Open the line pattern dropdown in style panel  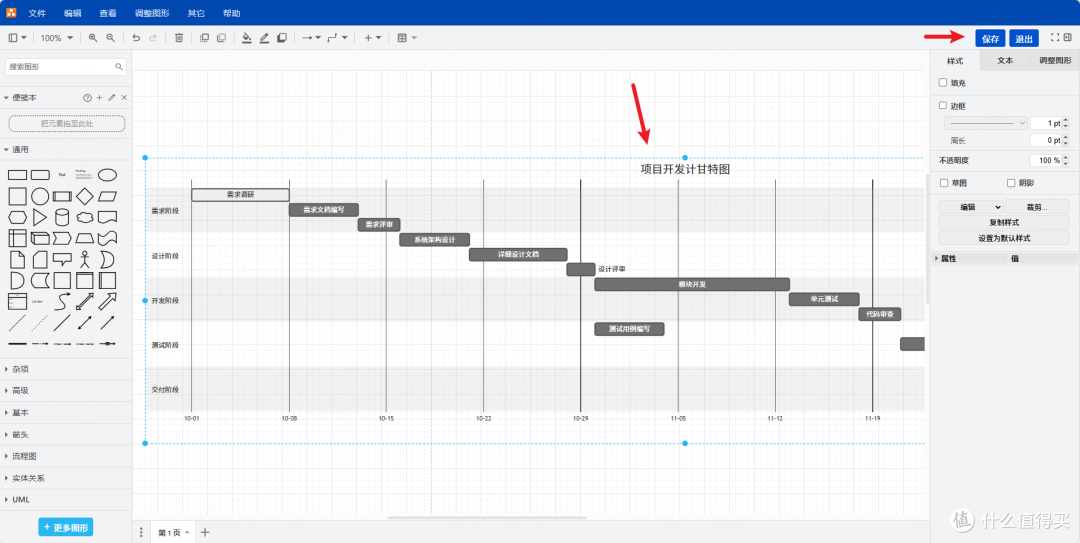click(986, 123)
